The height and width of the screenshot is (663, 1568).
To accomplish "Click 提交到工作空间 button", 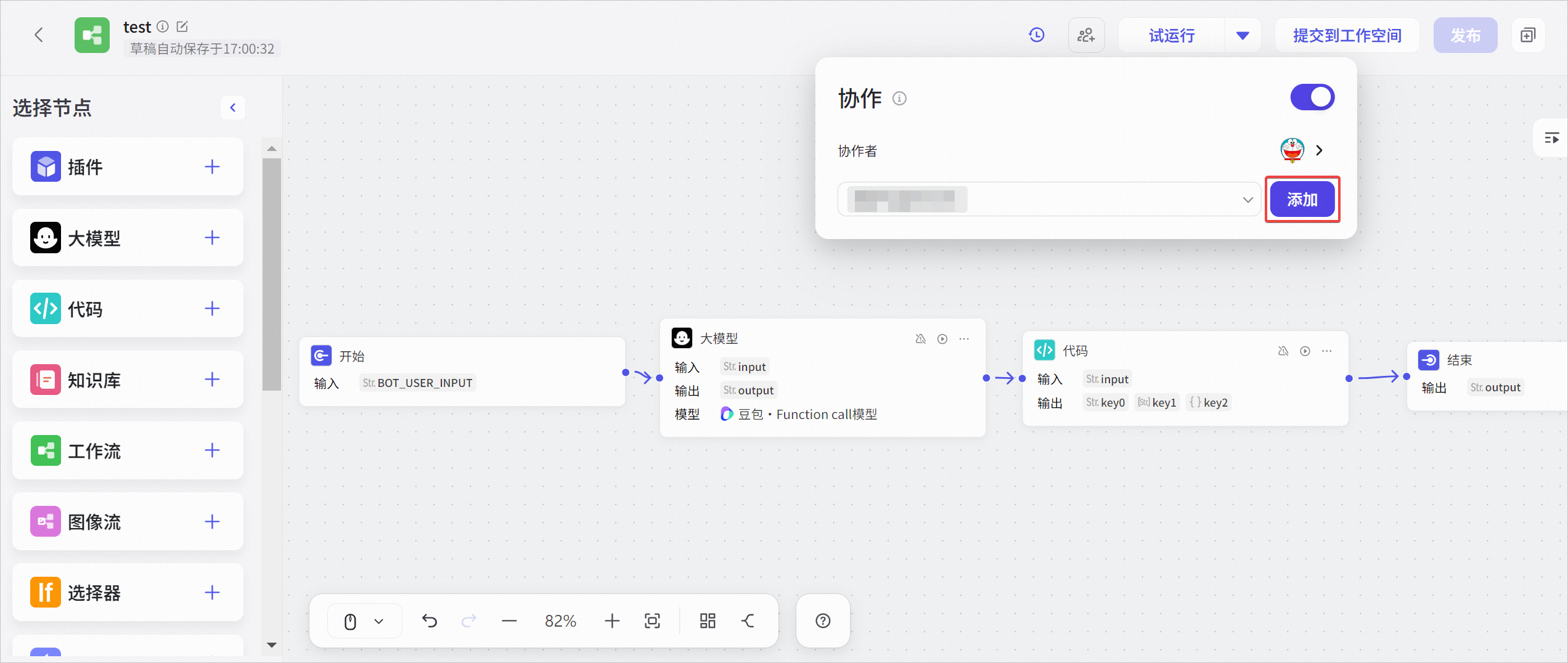I will [x=1347, y=36].
